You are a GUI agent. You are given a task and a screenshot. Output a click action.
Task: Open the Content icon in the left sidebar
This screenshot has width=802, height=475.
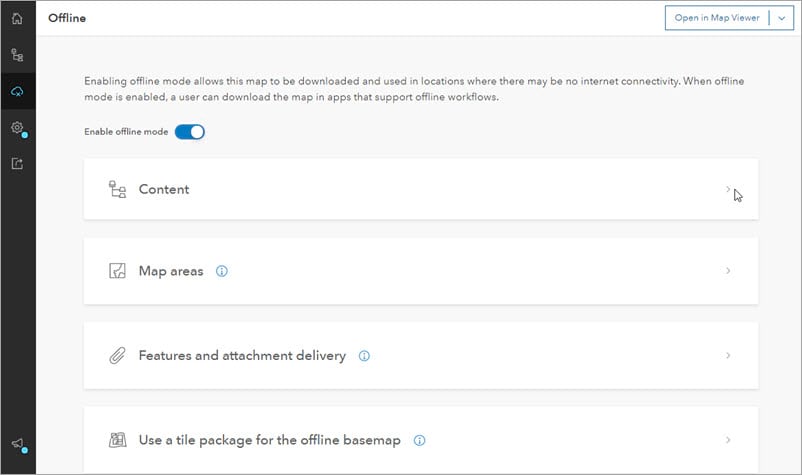click(x=17, y=55)
